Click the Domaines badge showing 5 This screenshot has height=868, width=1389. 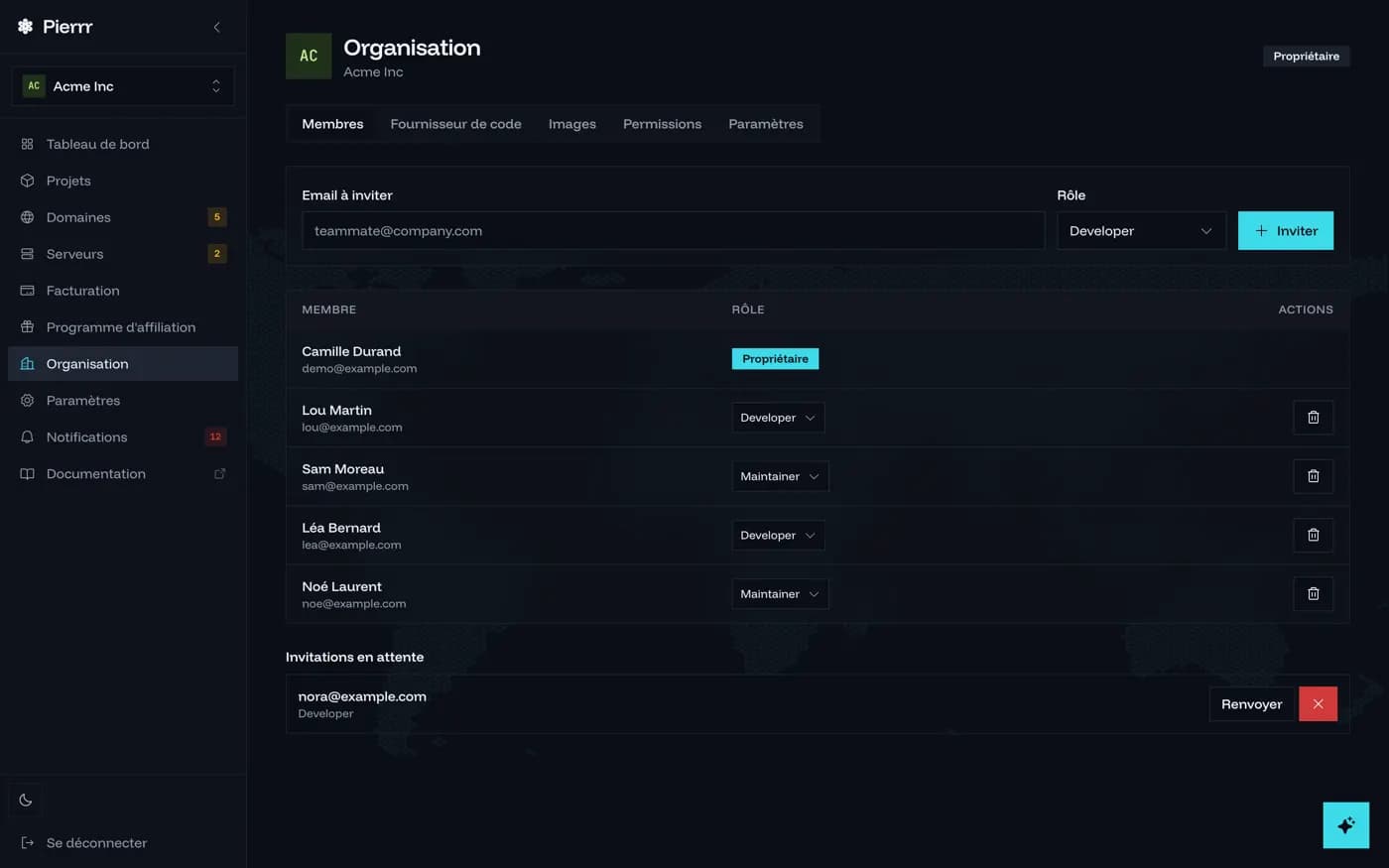[217, 217]
